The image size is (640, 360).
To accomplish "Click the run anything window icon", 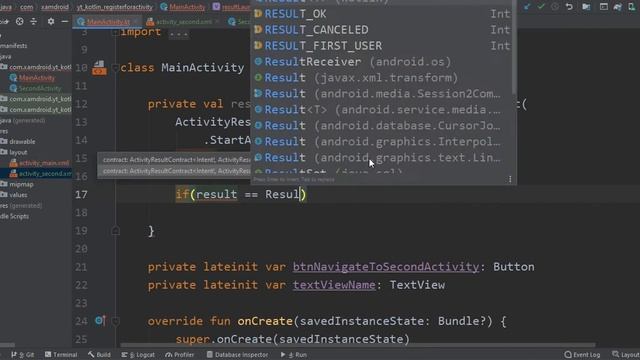I will 604,7.
